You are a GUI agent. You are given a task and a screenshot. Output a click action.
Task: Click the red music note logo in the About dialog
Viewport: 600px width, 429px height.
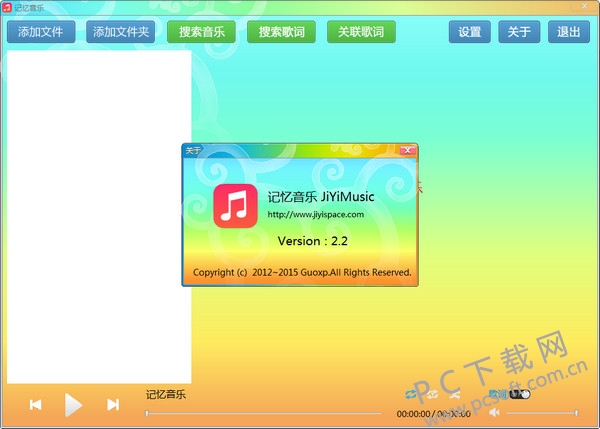[235, 206]
